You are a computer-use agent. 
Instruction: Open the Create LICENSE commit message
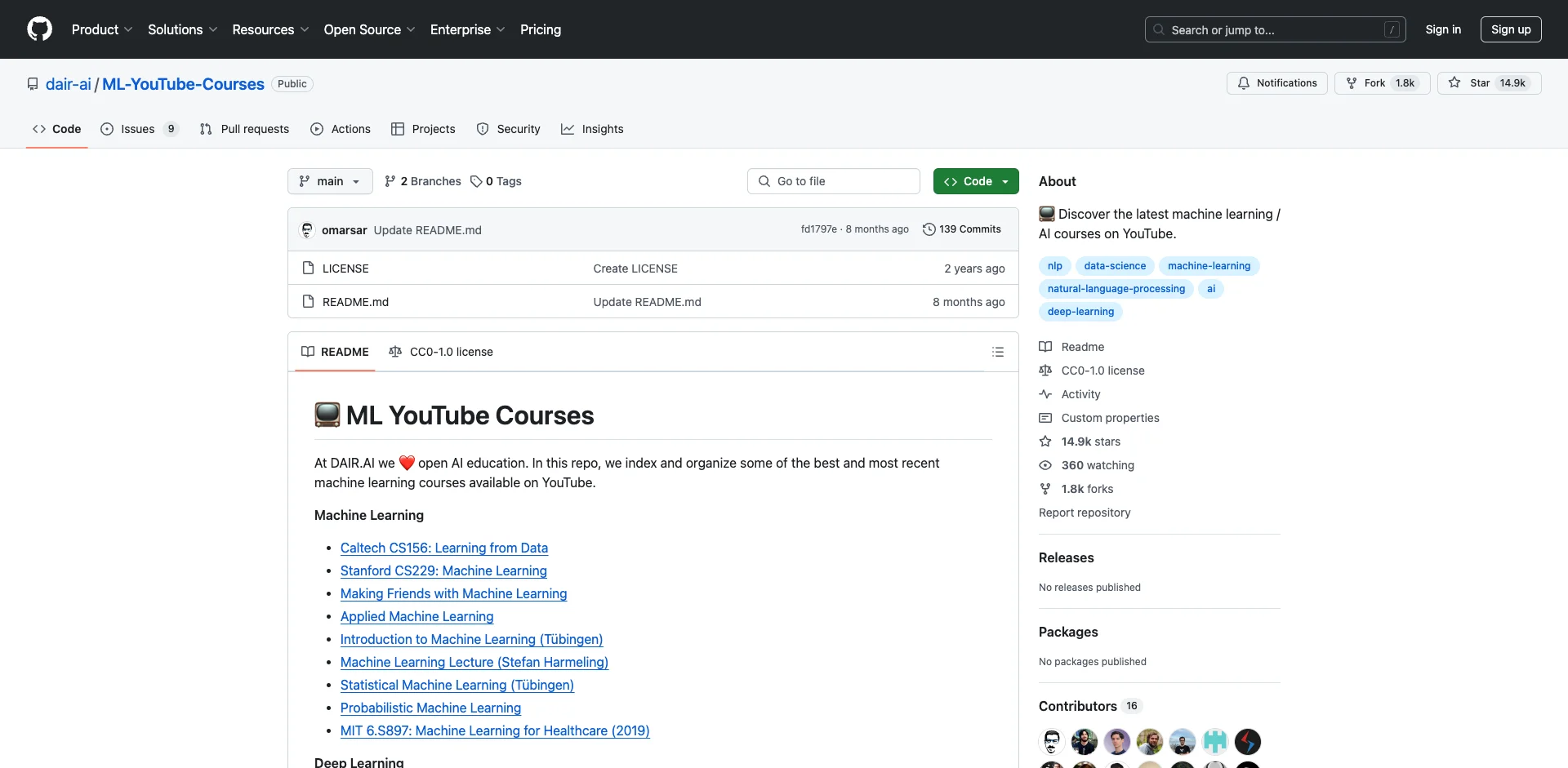click(635, 269)
